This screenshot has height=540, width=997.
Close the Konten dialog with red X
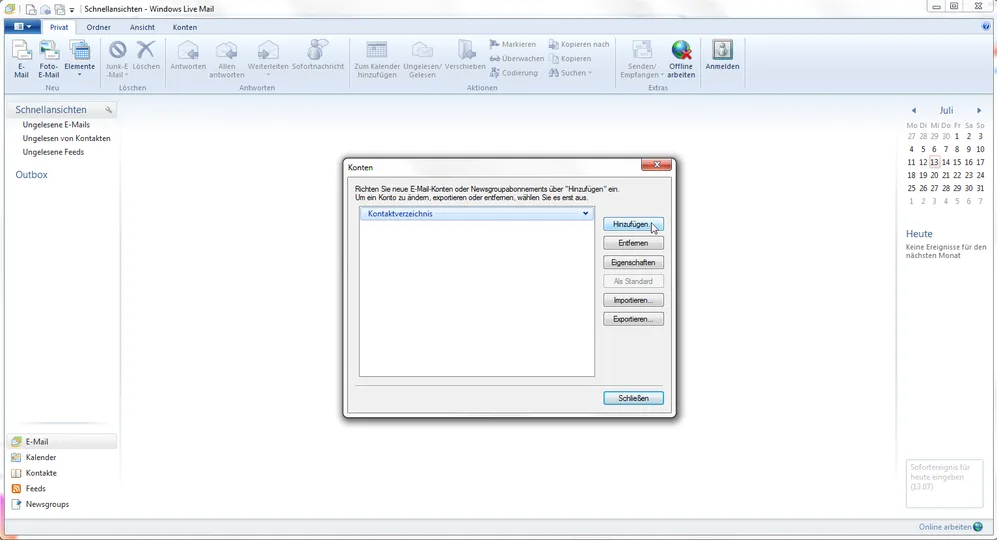tap(656, 165)
